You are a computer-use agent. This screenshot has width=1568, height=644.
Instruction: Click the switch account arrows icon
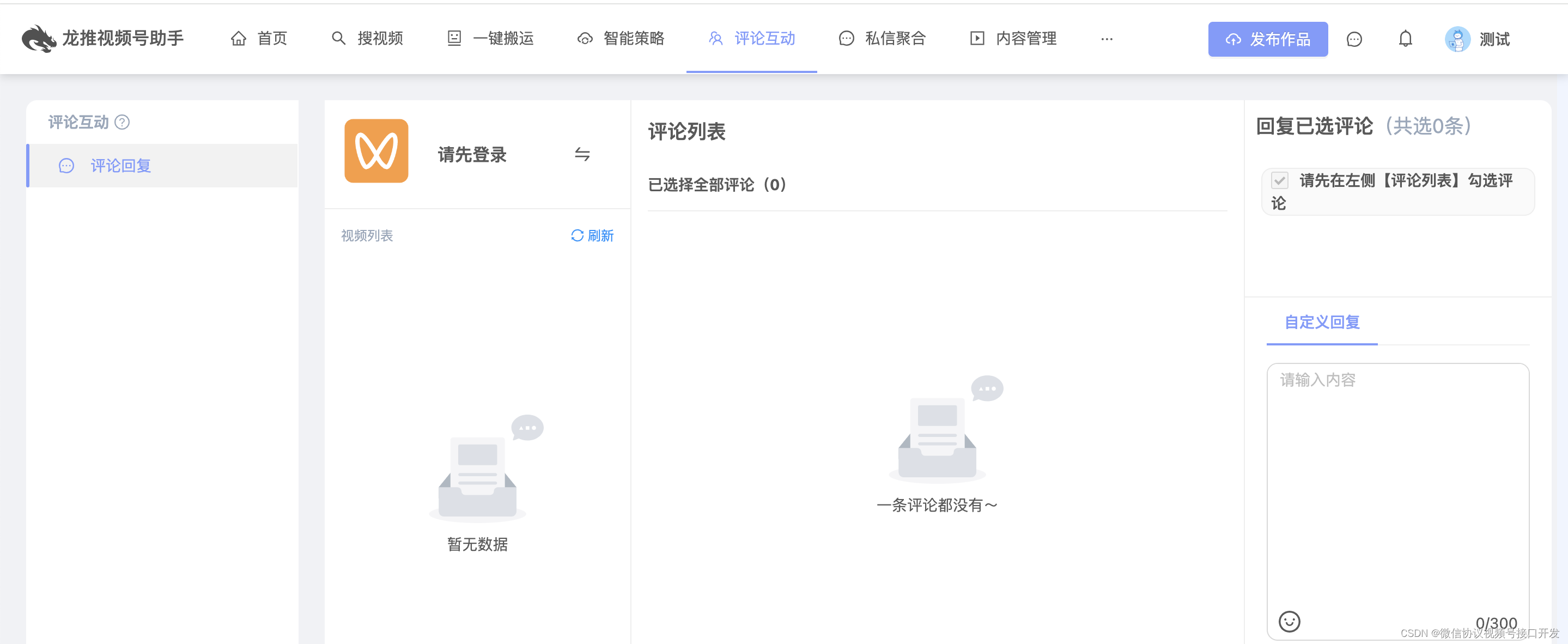click(582, 155)
